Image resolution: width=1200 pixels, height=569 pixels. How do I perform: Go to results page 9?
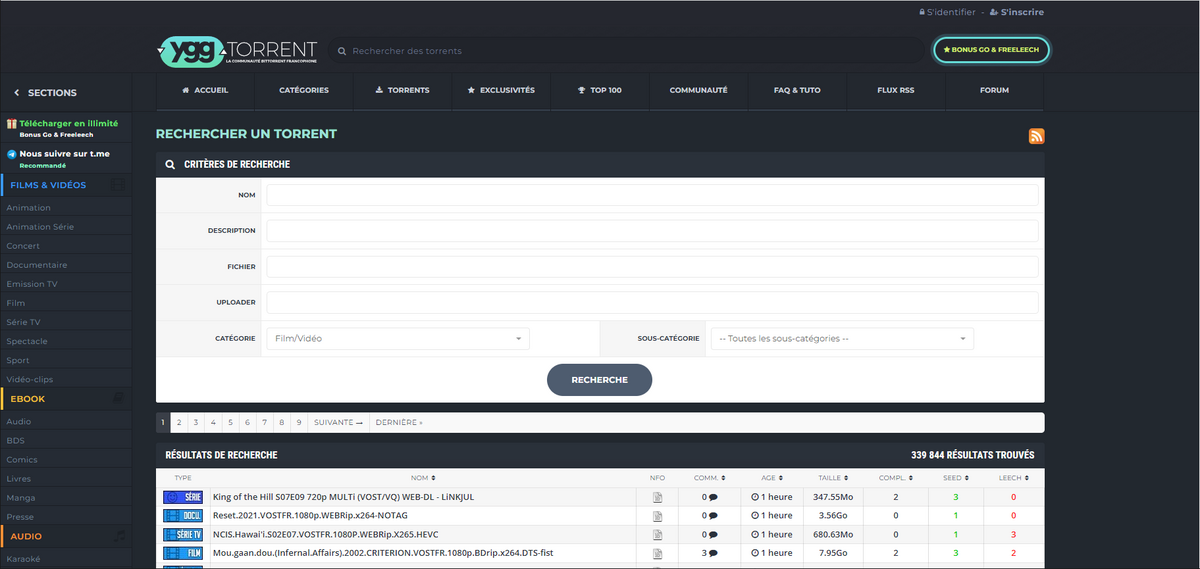click(x=299, y=423)
